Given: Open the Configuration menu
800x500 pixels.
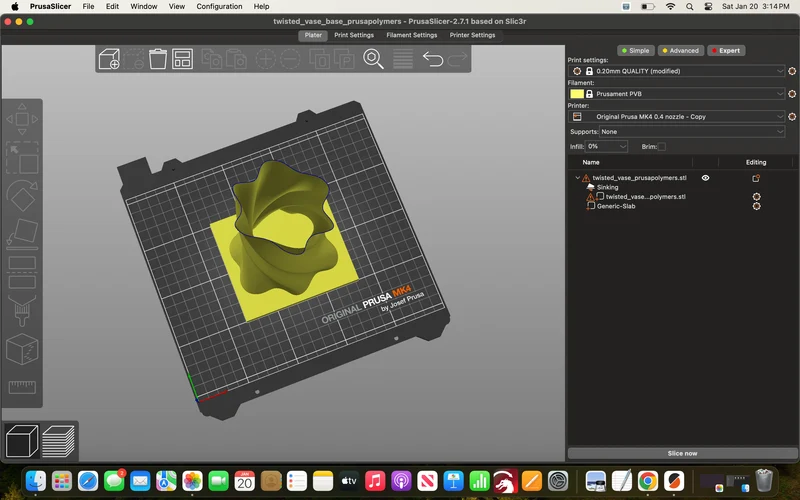Looking at the screenshot, I should tap(219, 7).
